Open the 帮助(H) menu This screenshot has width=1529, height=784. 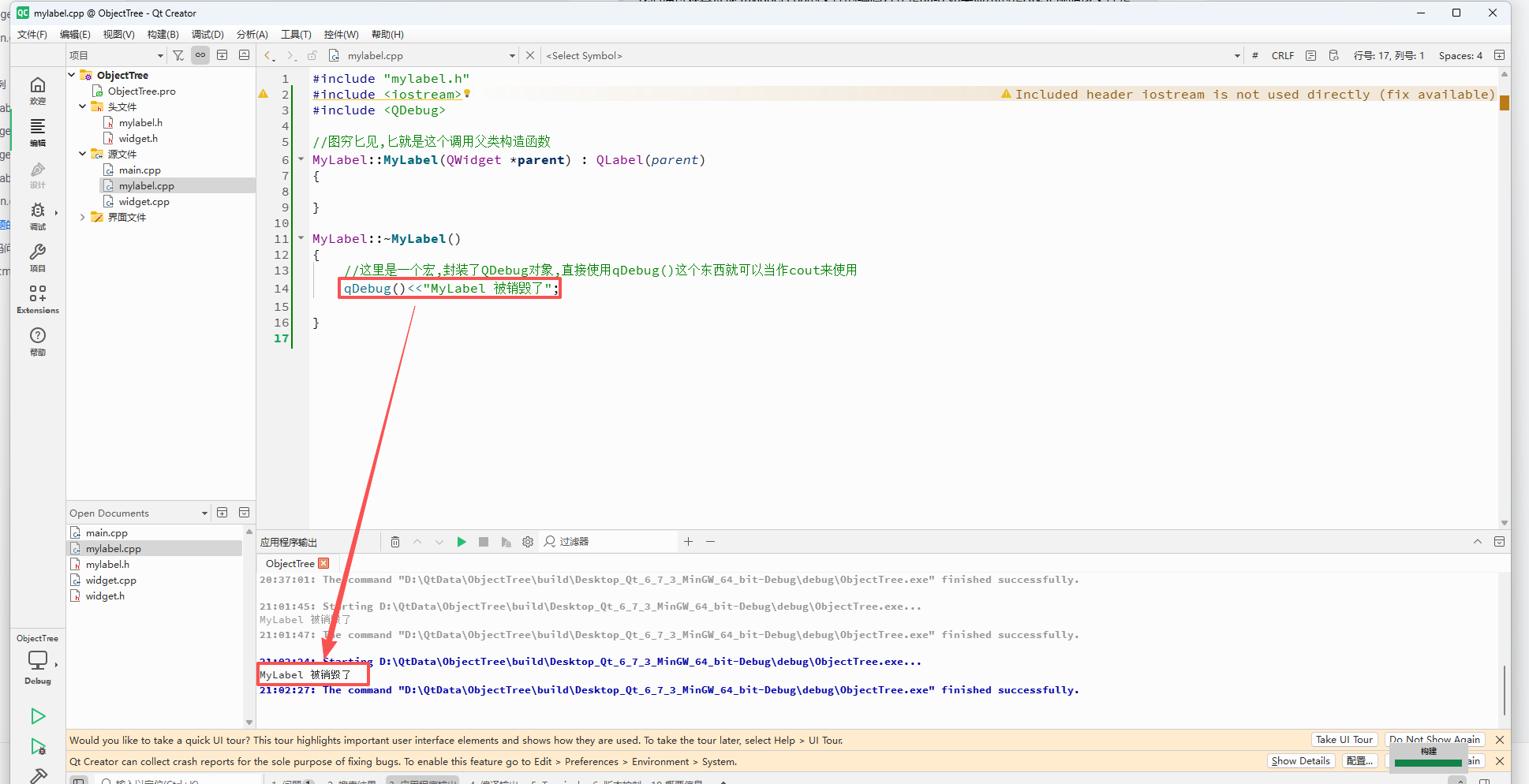pos(387,34)
